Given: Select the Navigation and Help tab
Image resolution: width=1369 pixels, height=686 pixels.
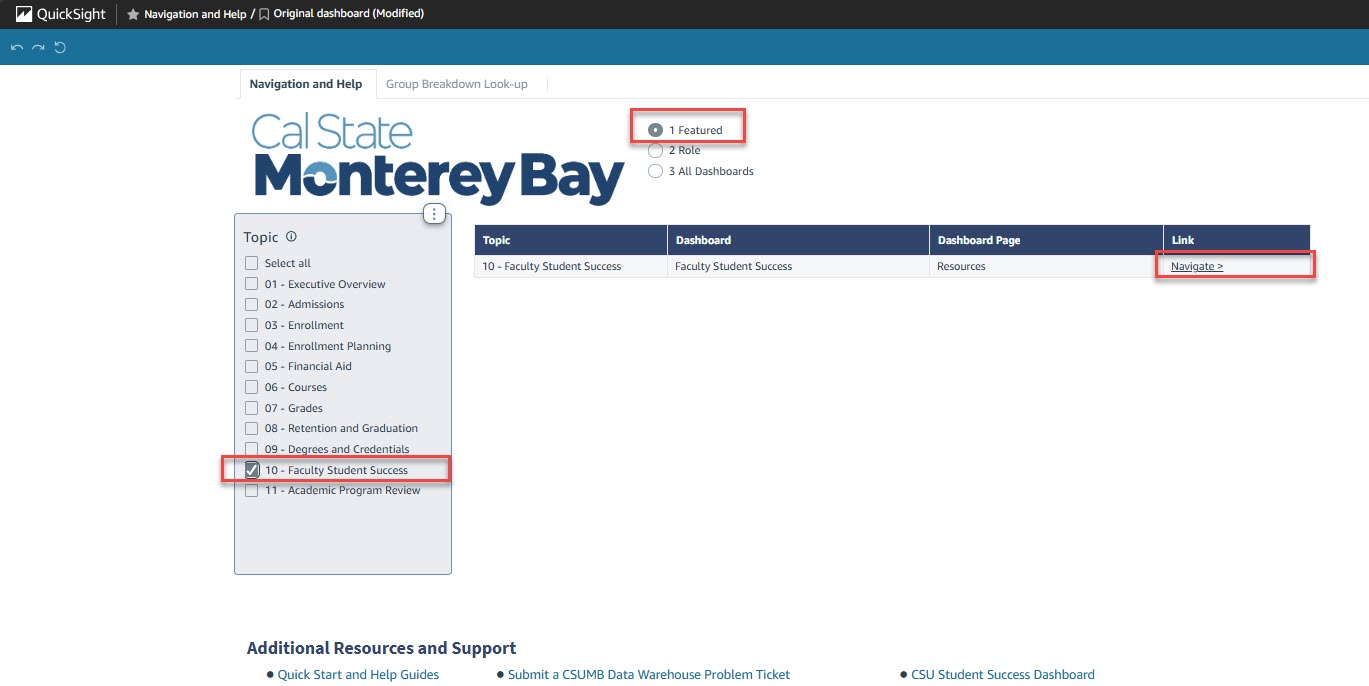Looking at the screenshot, I should (306, 84).
